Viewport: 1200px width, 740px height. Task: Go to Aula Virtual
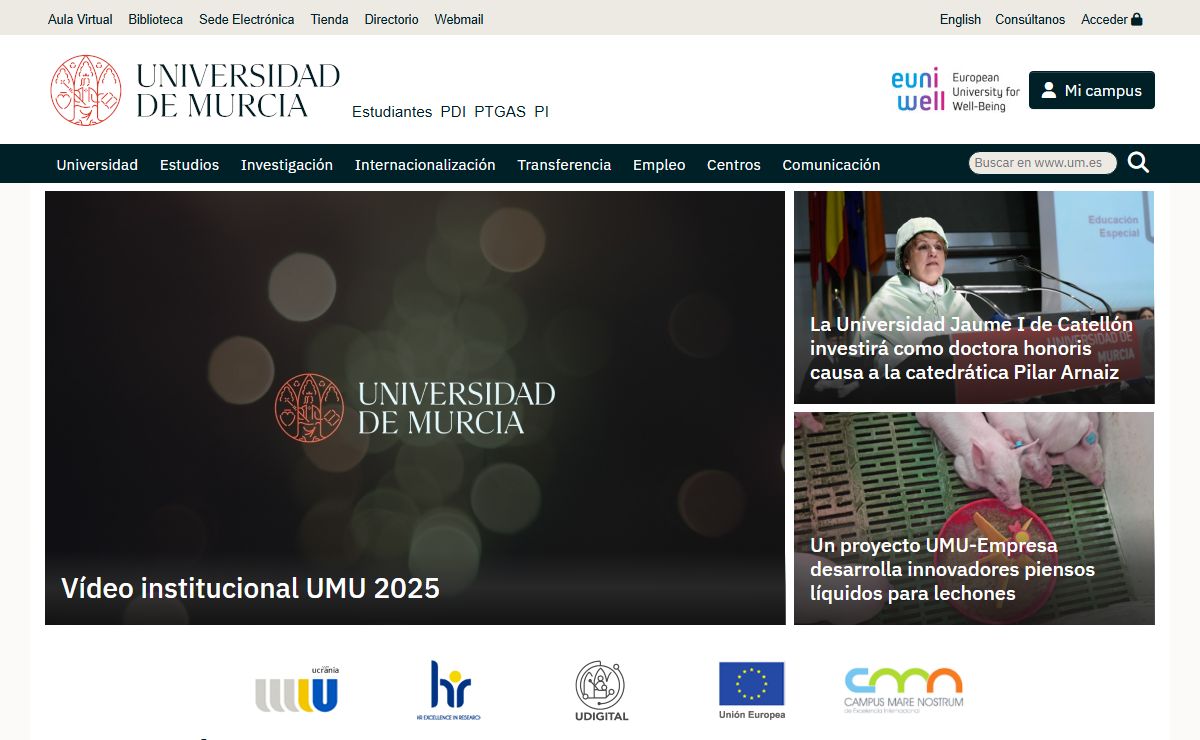point(80,19)
